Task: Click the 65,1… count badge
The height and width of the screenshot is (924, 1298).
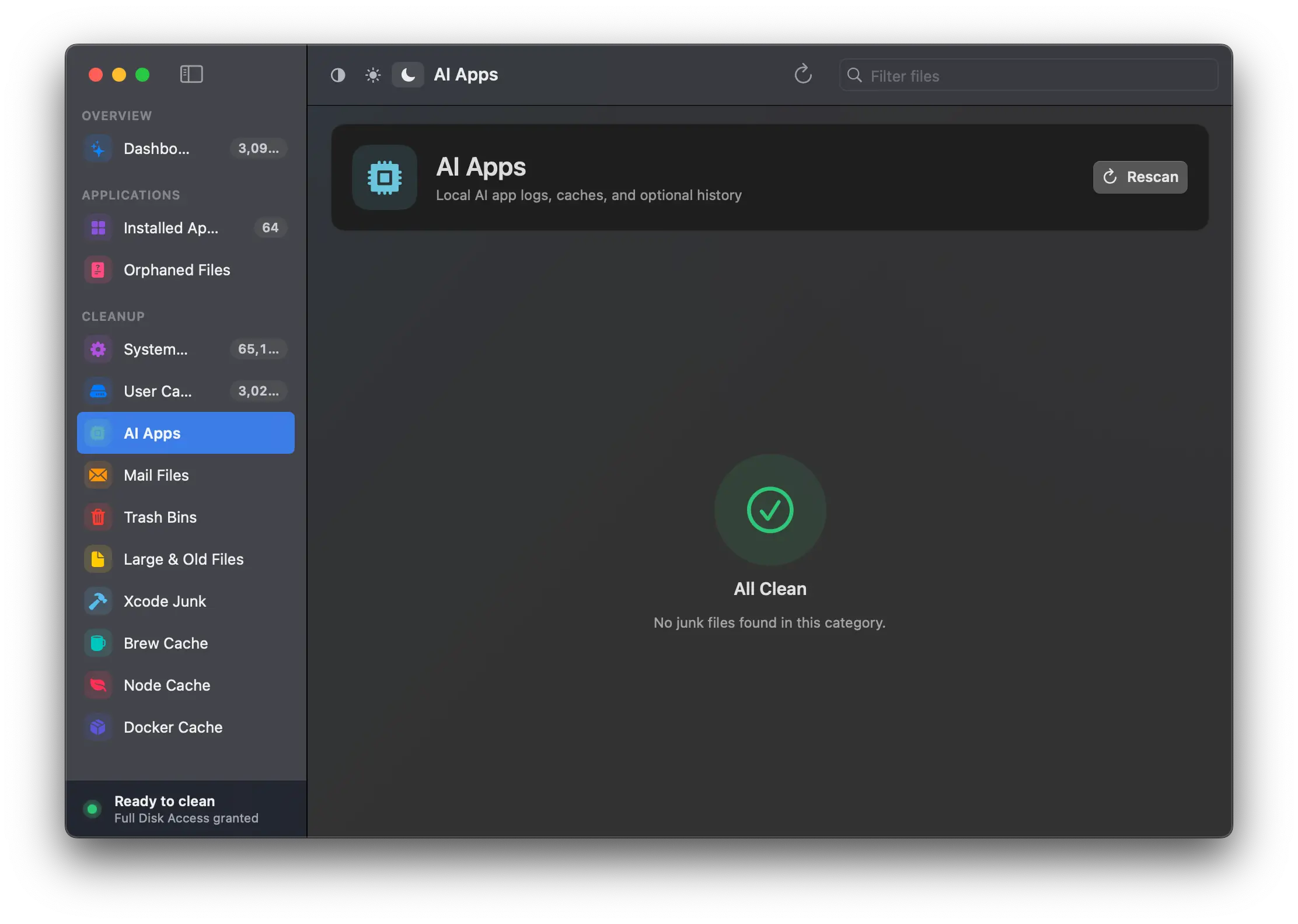Action: coord(259,349)
